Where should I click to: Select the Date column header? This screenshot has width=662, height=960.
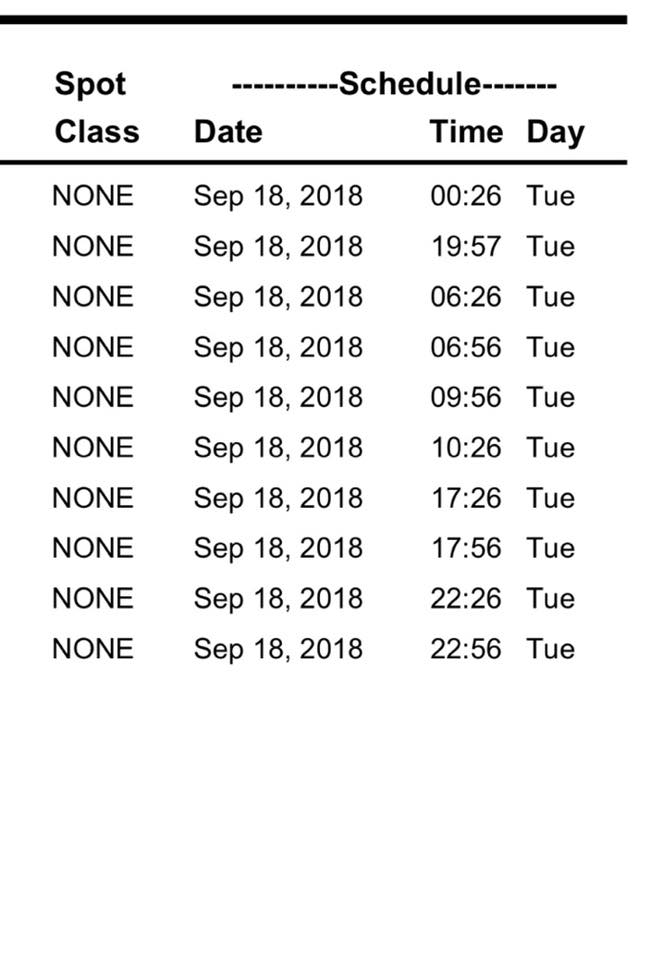tap(228, 132)
